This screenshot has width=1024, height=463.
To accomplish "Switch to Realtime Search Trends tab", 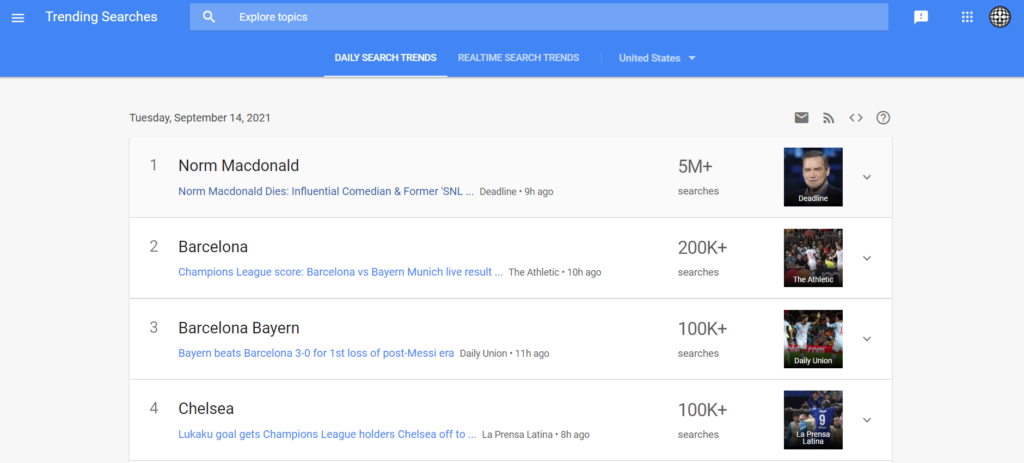I will [x=519, y=57].
